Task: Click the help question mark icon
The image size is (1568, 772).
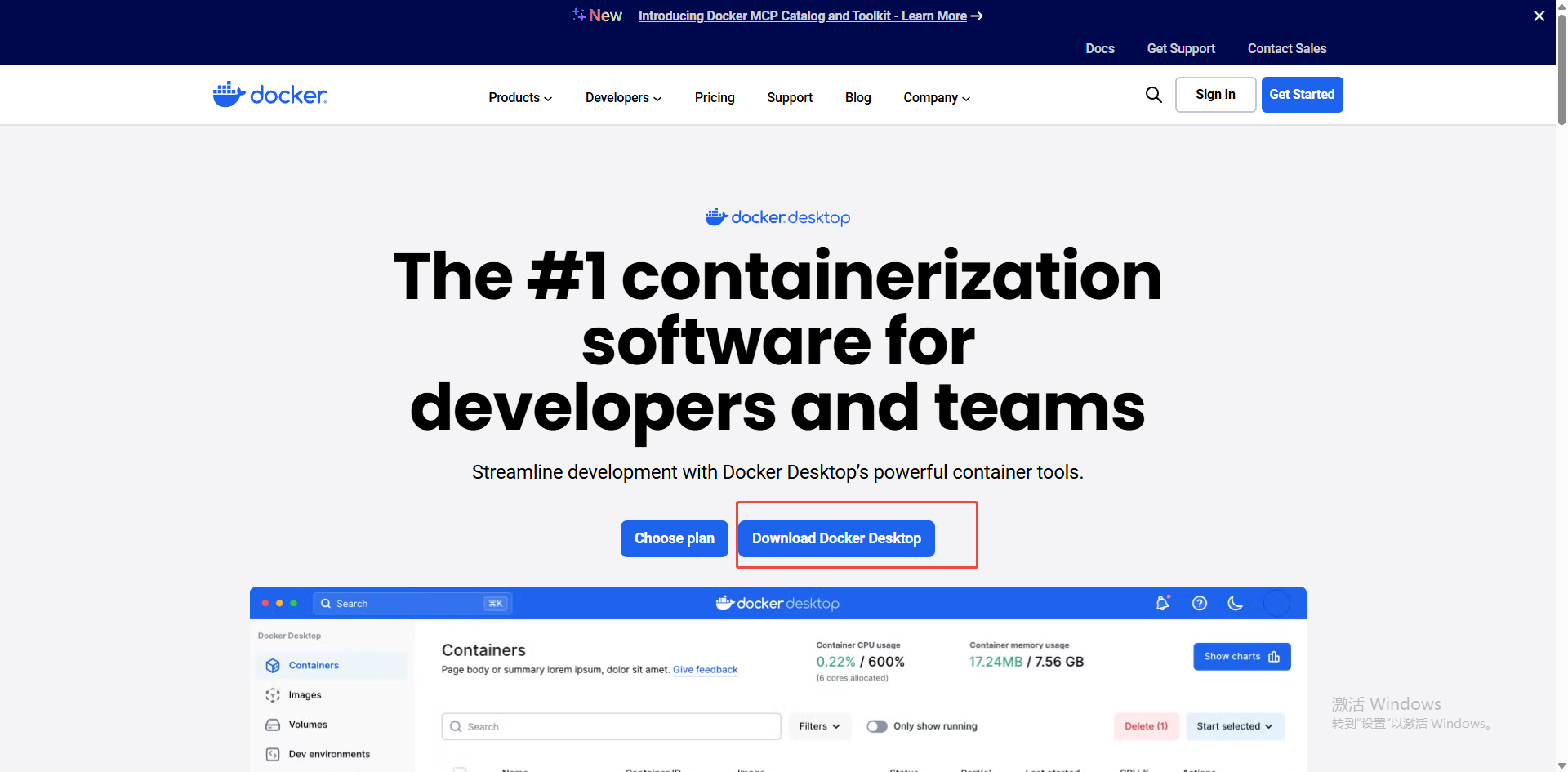Action: (1199, 603)
